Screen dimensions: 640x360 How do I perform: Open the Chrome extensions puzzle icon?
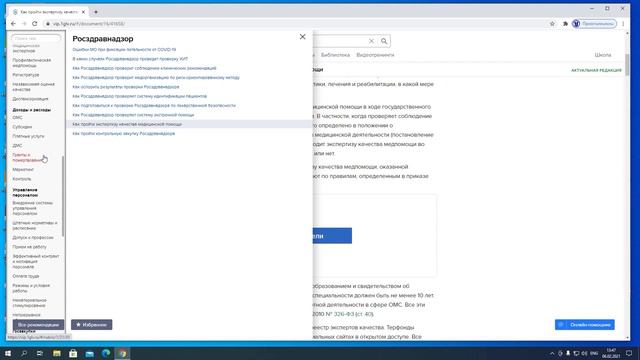[x=565, y=24]
